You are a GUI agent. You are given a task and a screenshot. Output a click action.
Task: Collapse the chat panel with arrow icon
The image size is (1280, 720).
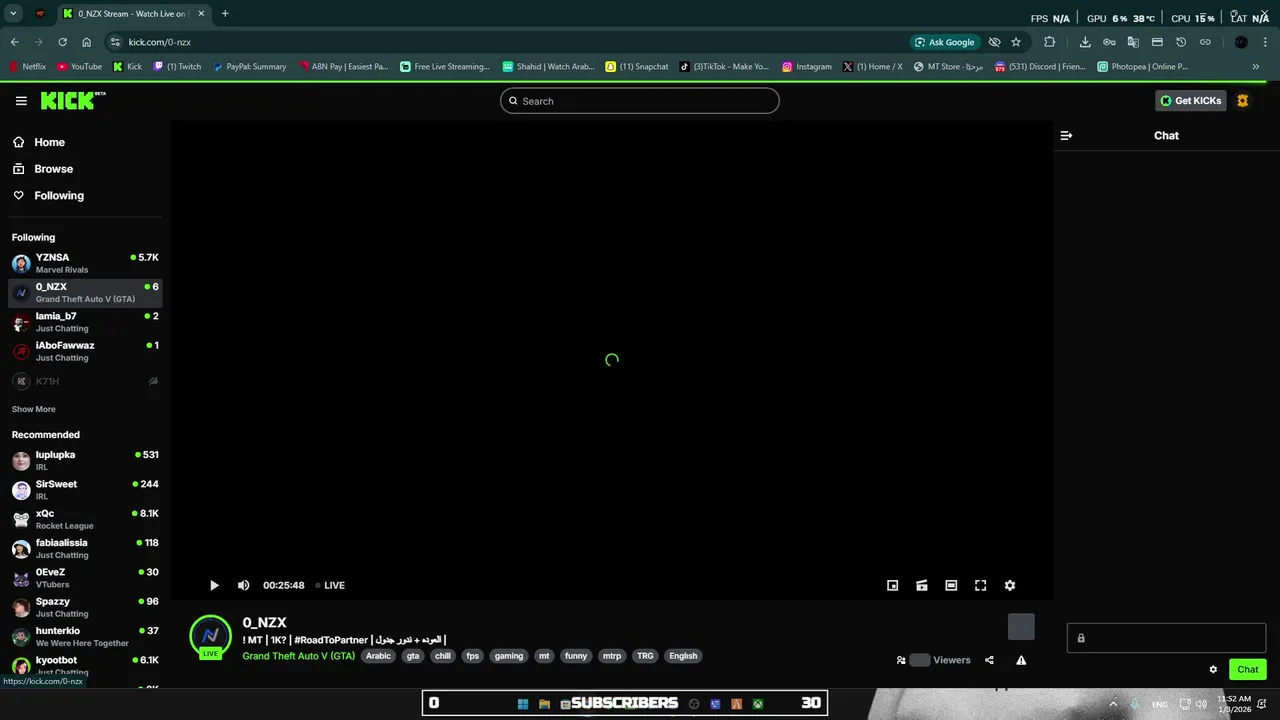[x=1066, y=135]
